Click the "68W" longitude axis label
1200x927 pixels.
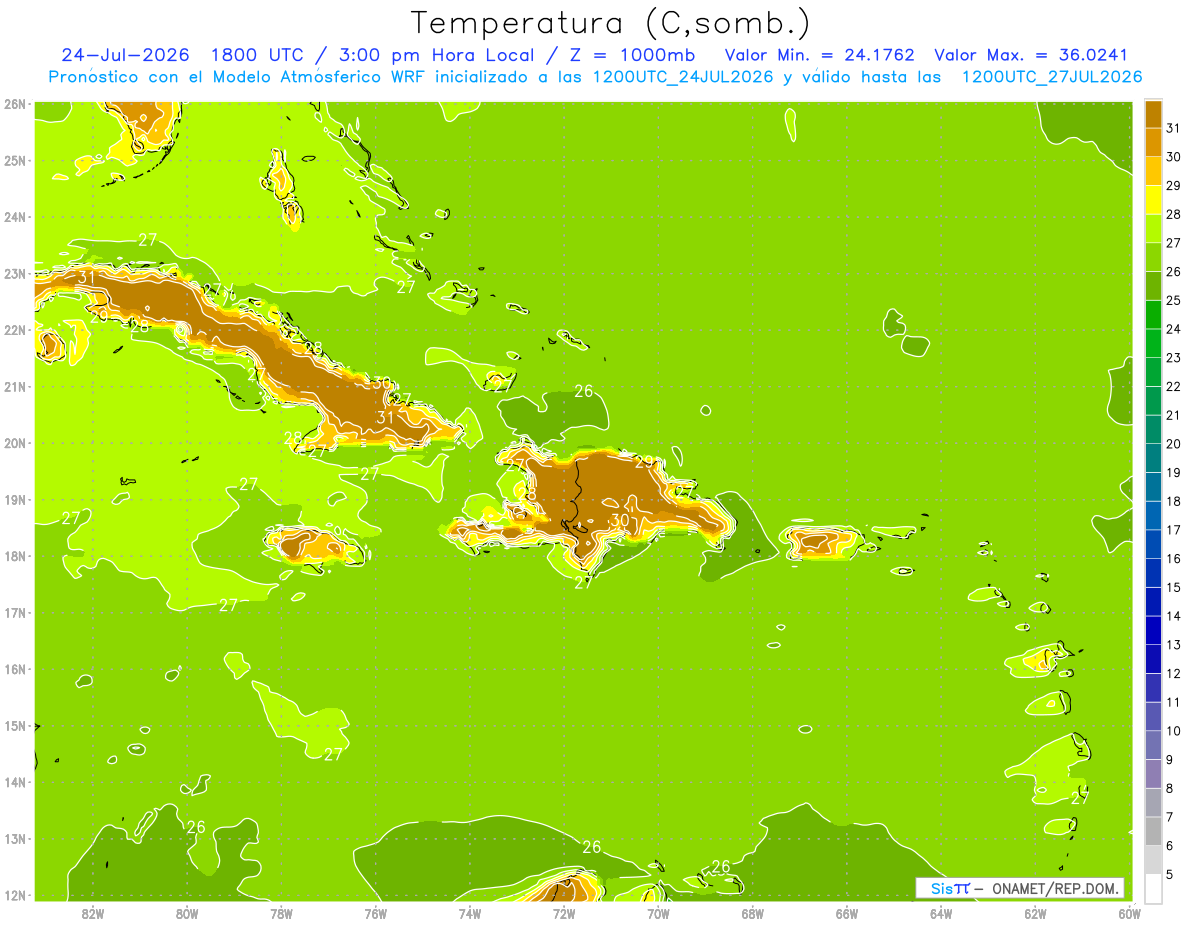(753, 913)
